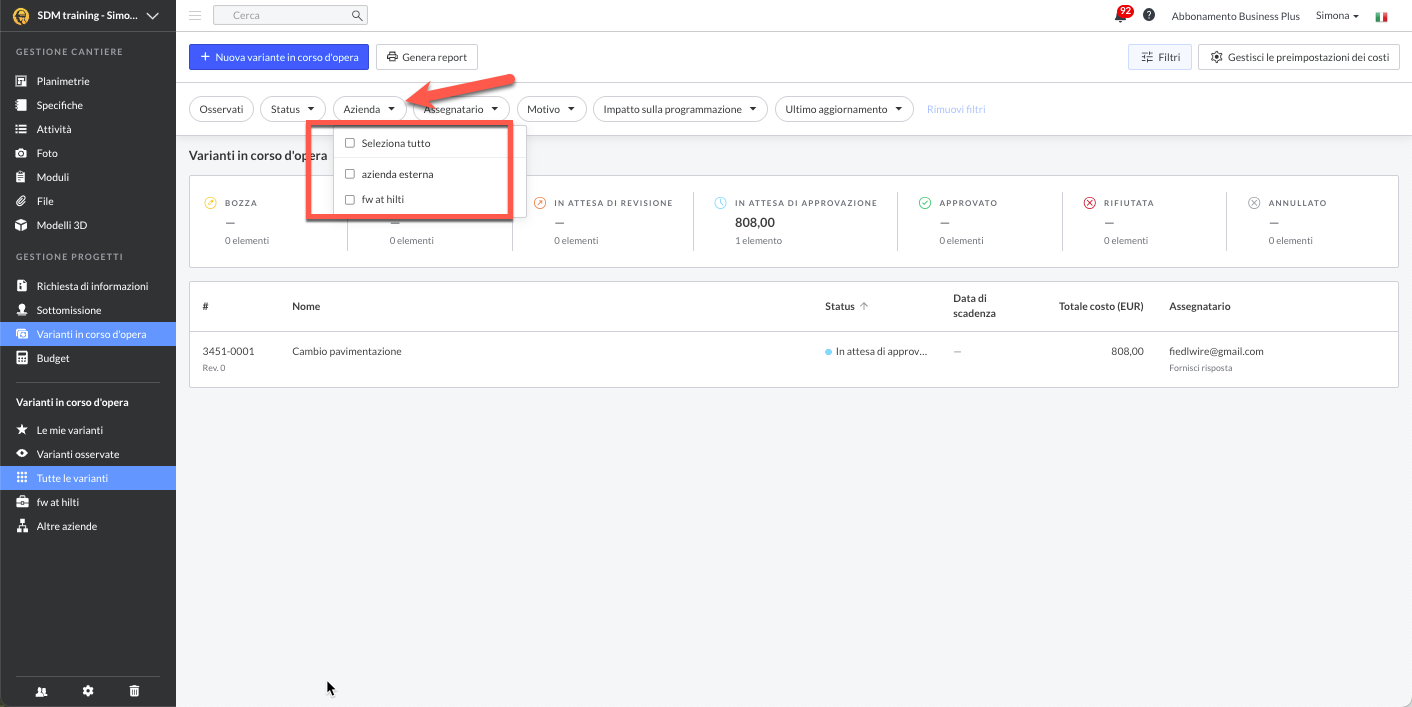Tick the azienda esterna checkbox

click(x=350, y=174)
